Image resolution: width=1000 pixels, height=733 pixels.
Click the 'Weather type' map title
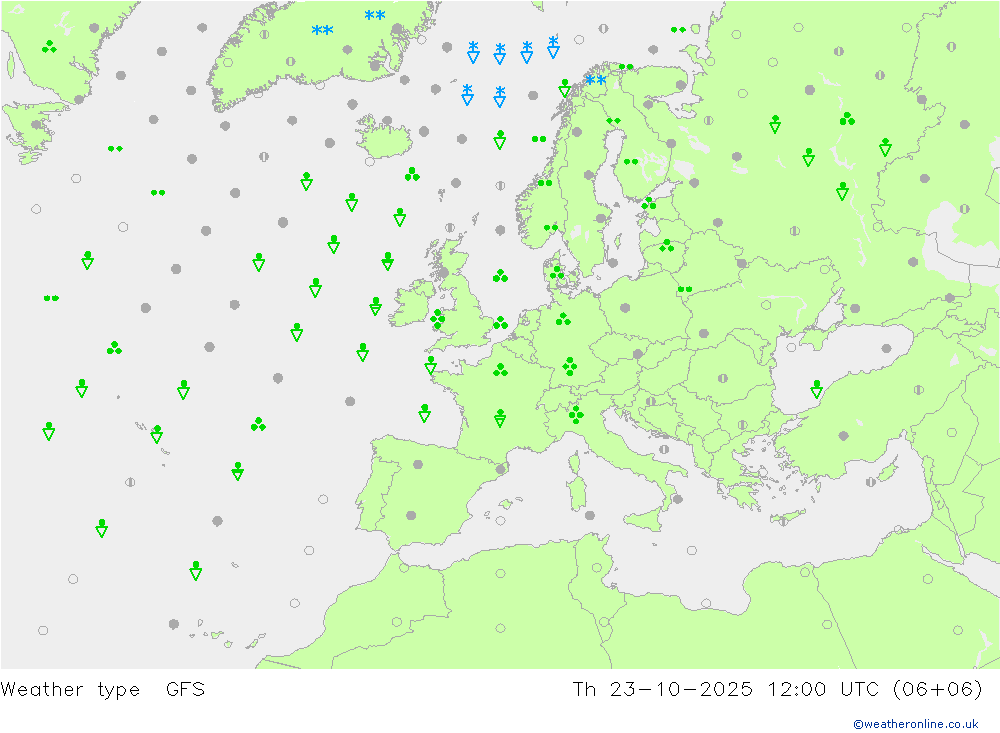pyautogui.click(x=70, y=689)
